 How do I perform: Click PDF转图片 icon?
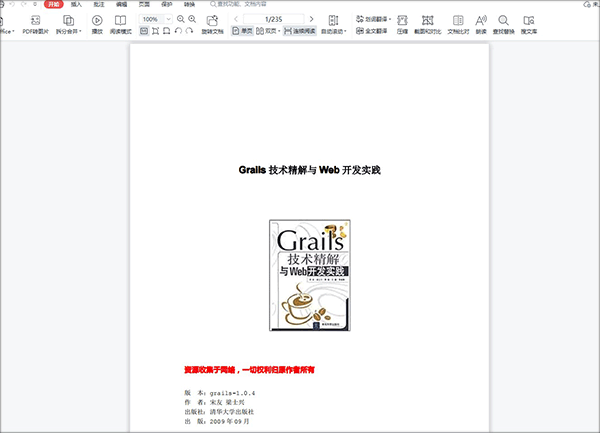coord(36,20)
